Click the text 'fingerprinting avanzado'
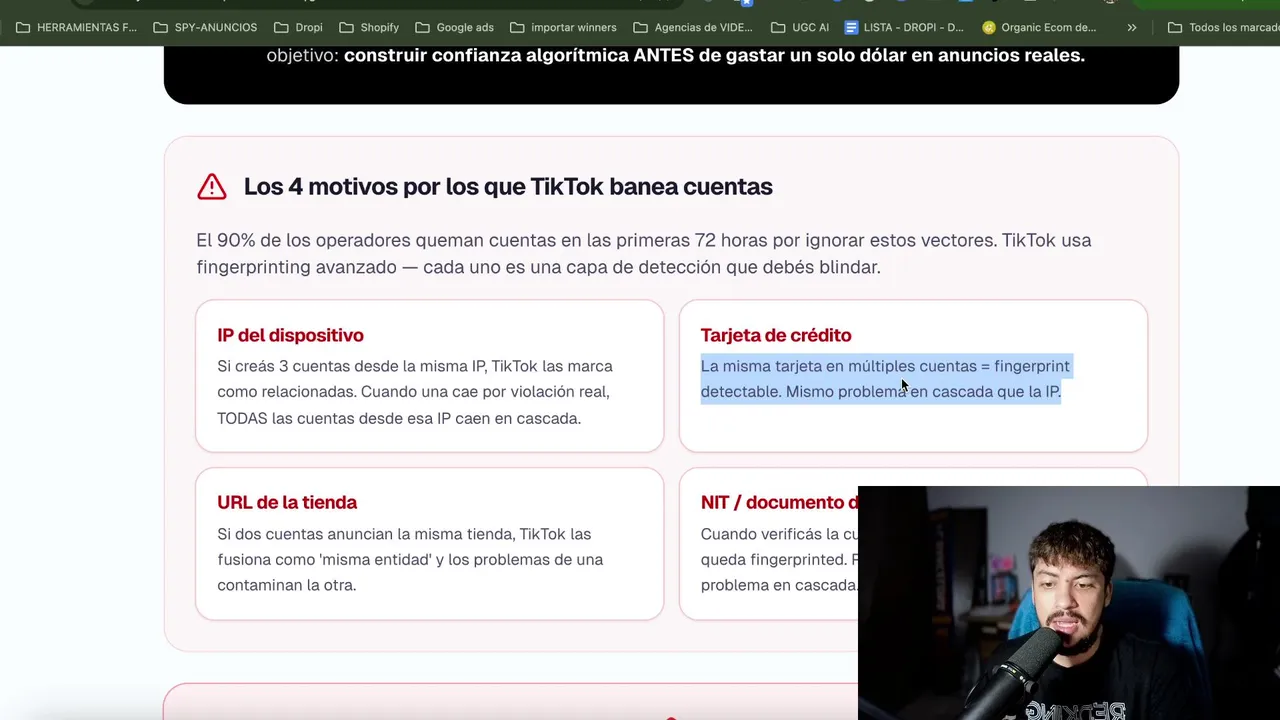The width and height of the screenshot is (1280, 720). point(295,267)
